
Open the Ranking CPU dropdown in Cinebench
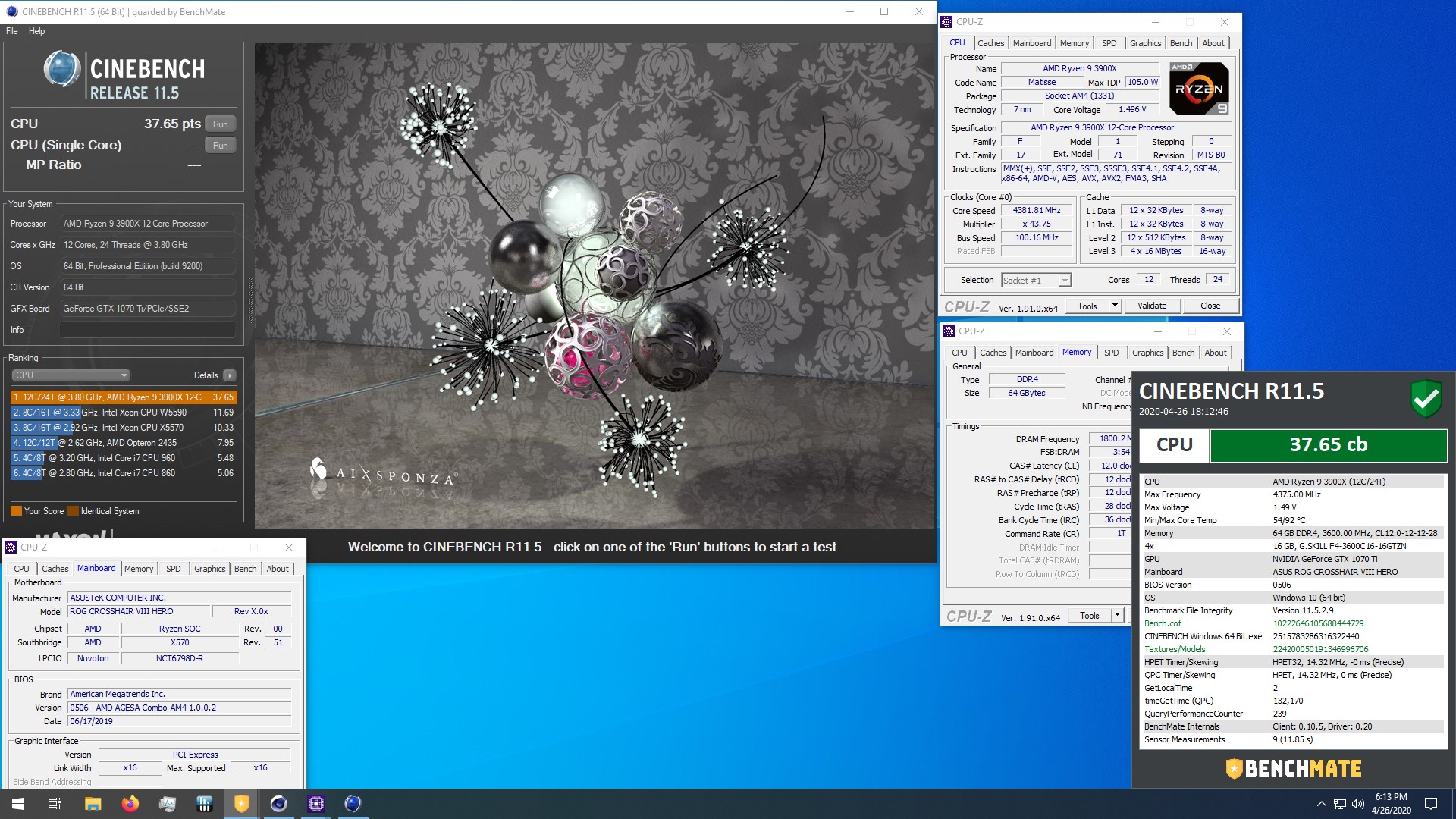(x=71, y=375)
